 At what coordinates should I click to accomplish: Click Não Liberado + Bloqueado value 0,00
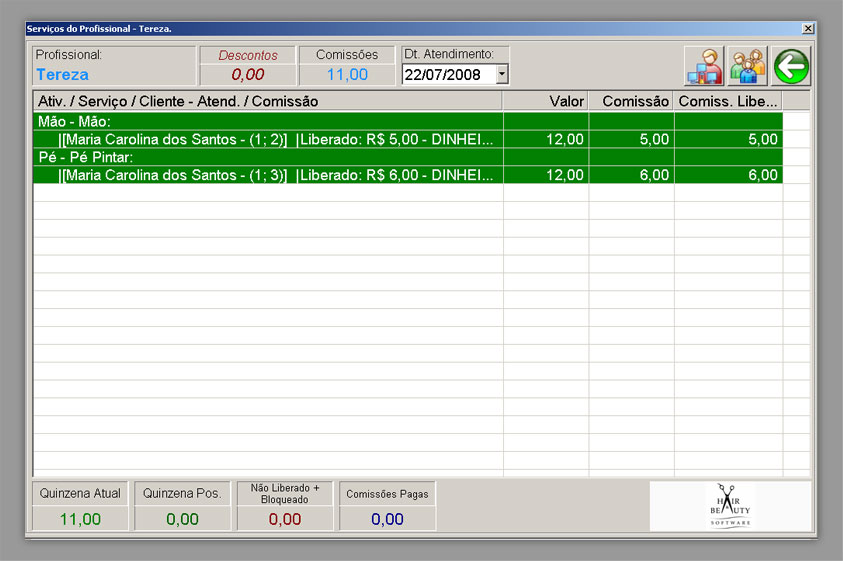click(x=285, y=519)
